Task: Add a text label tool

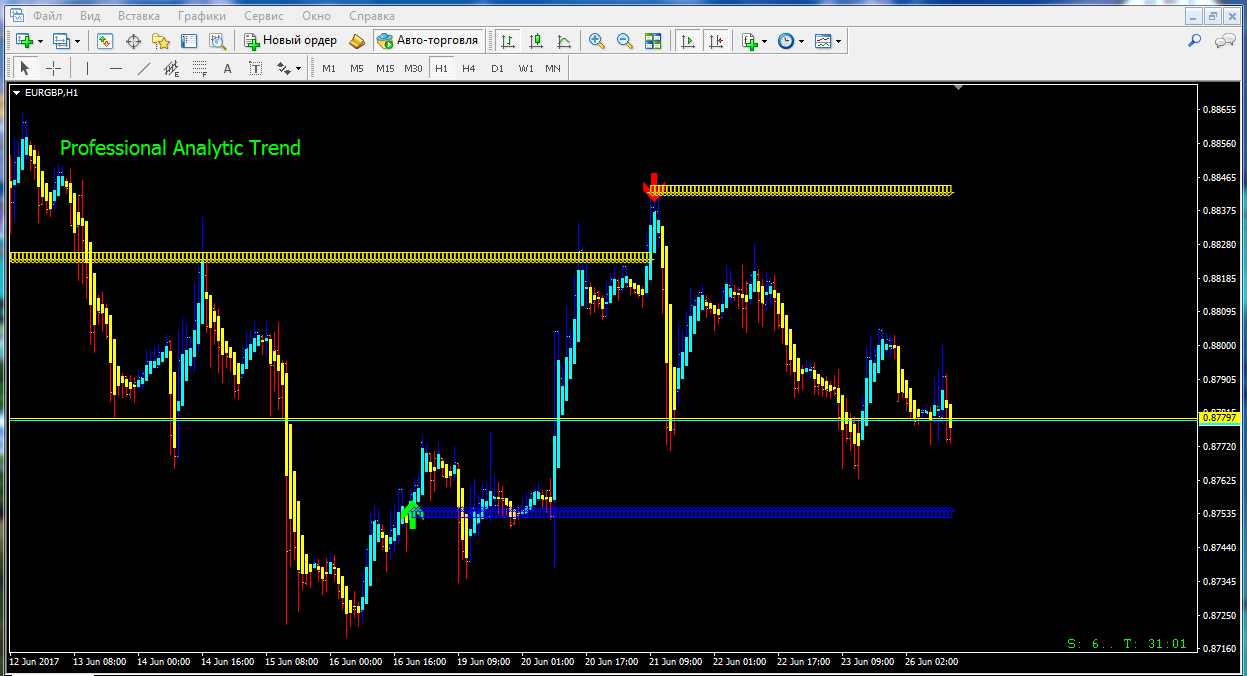Action: 227,68
